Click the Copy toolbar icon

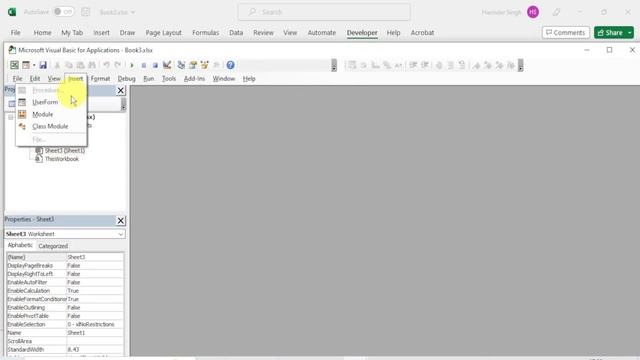69,65
